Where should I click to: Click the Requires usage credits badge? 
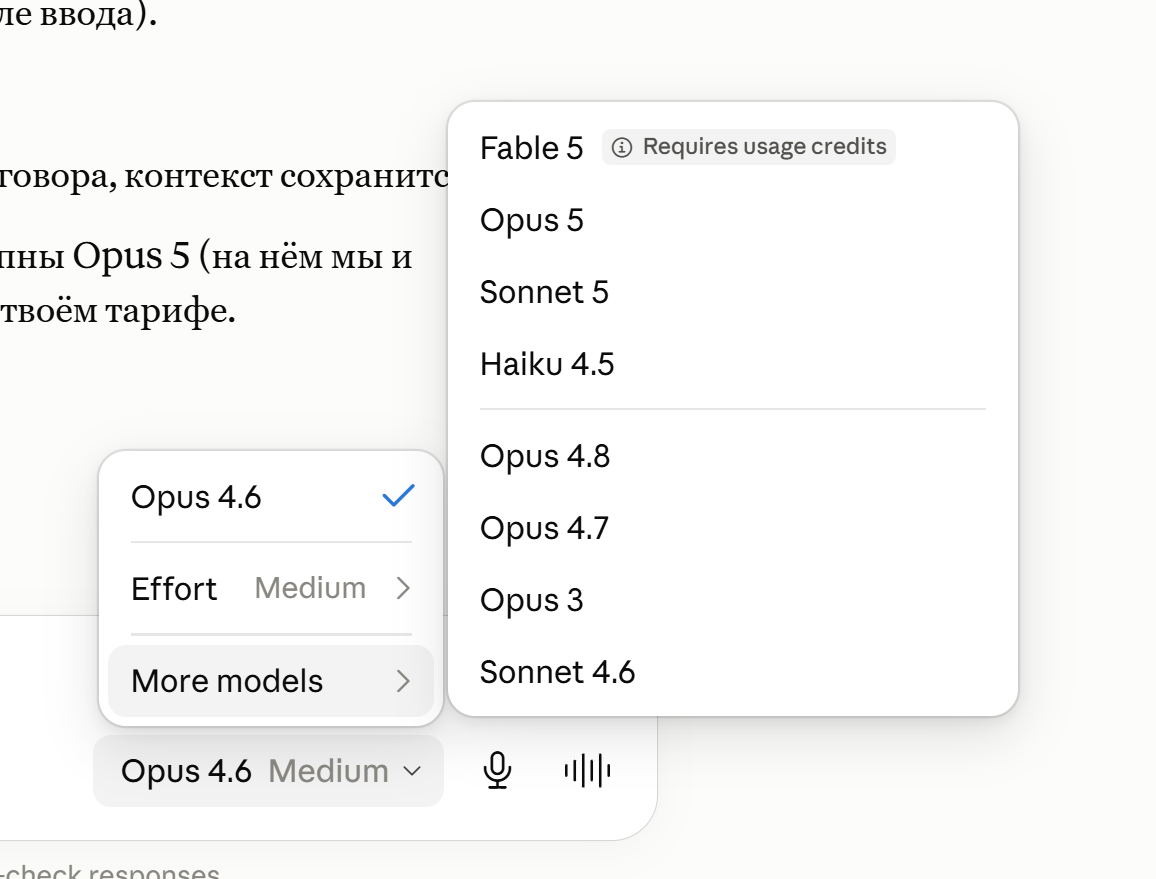748,147
